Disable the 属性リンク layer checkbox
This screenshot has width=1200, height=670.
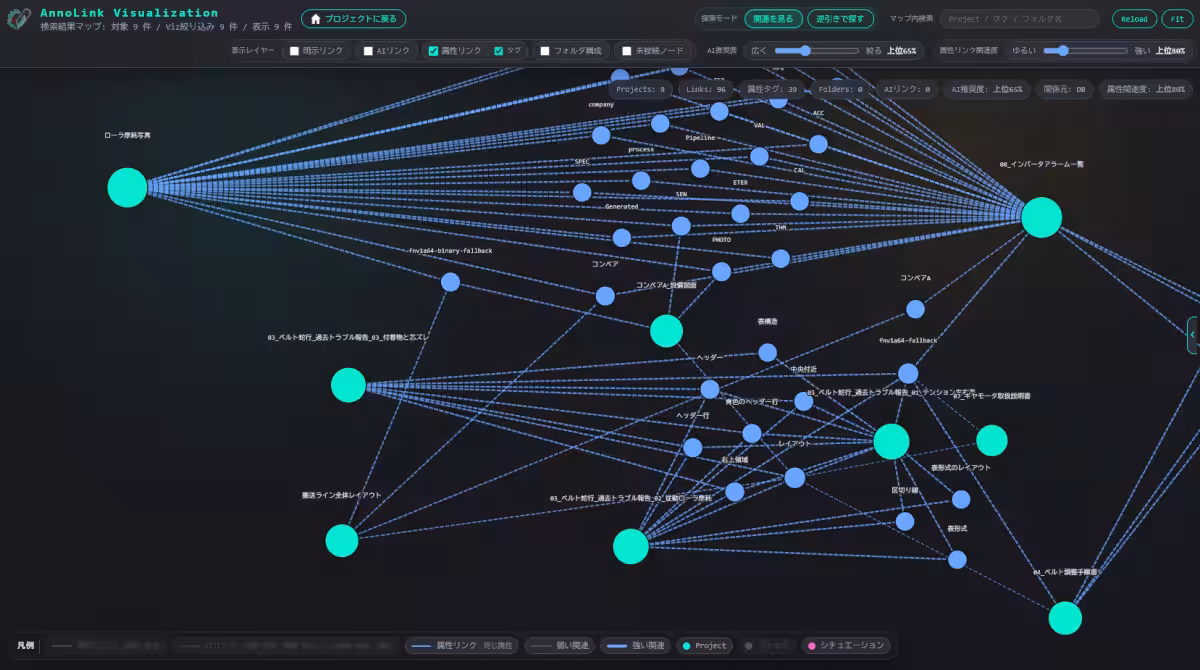pos(433,50)
